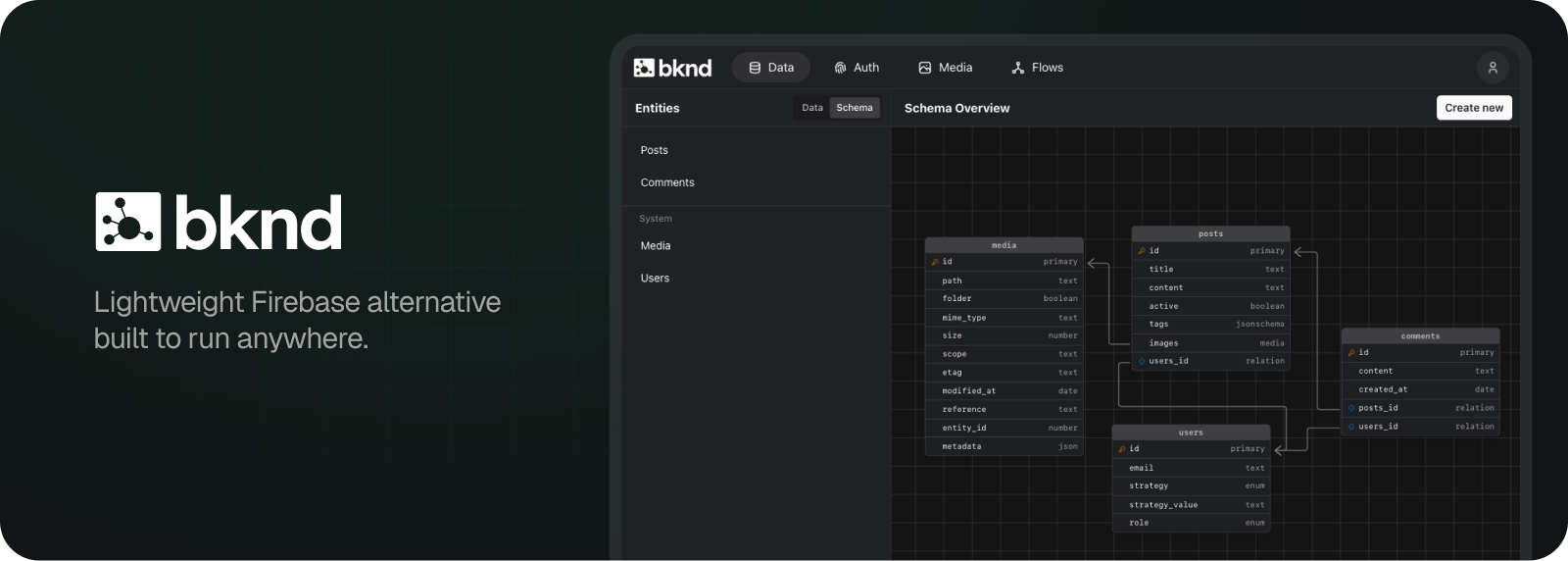The width and height of the screenshot is (1568, 561).
Task: Open the user profile avatar icon
Action: click(1492, 68)
